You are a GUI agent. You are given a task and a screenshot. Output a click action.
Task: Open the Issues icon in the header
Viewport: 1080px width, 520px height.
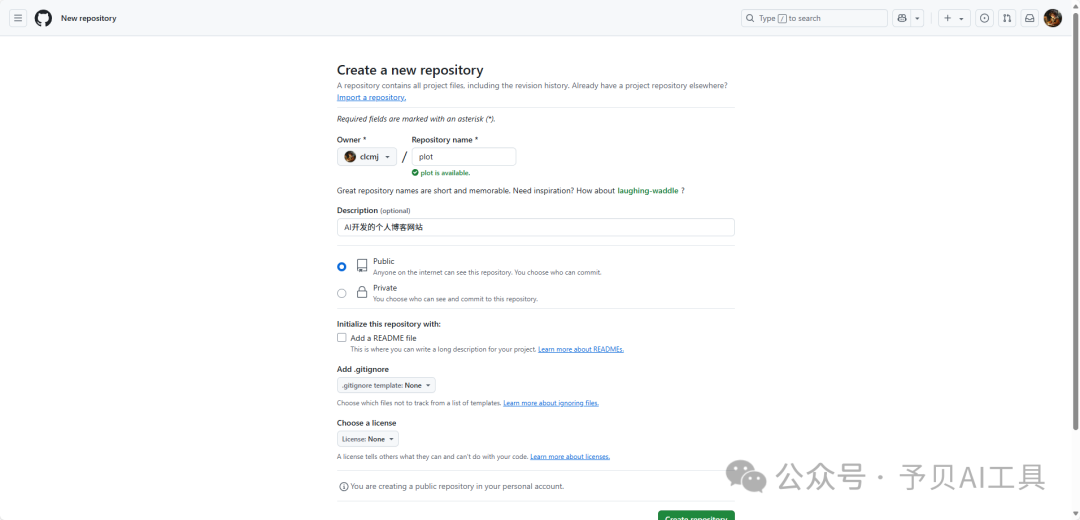coord(984,18)
